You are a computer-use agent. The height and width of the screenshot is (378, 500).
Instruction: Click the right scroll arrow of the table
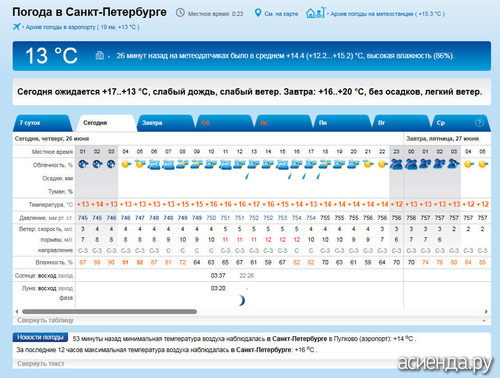pyautogui.click(x=486, y=312)
